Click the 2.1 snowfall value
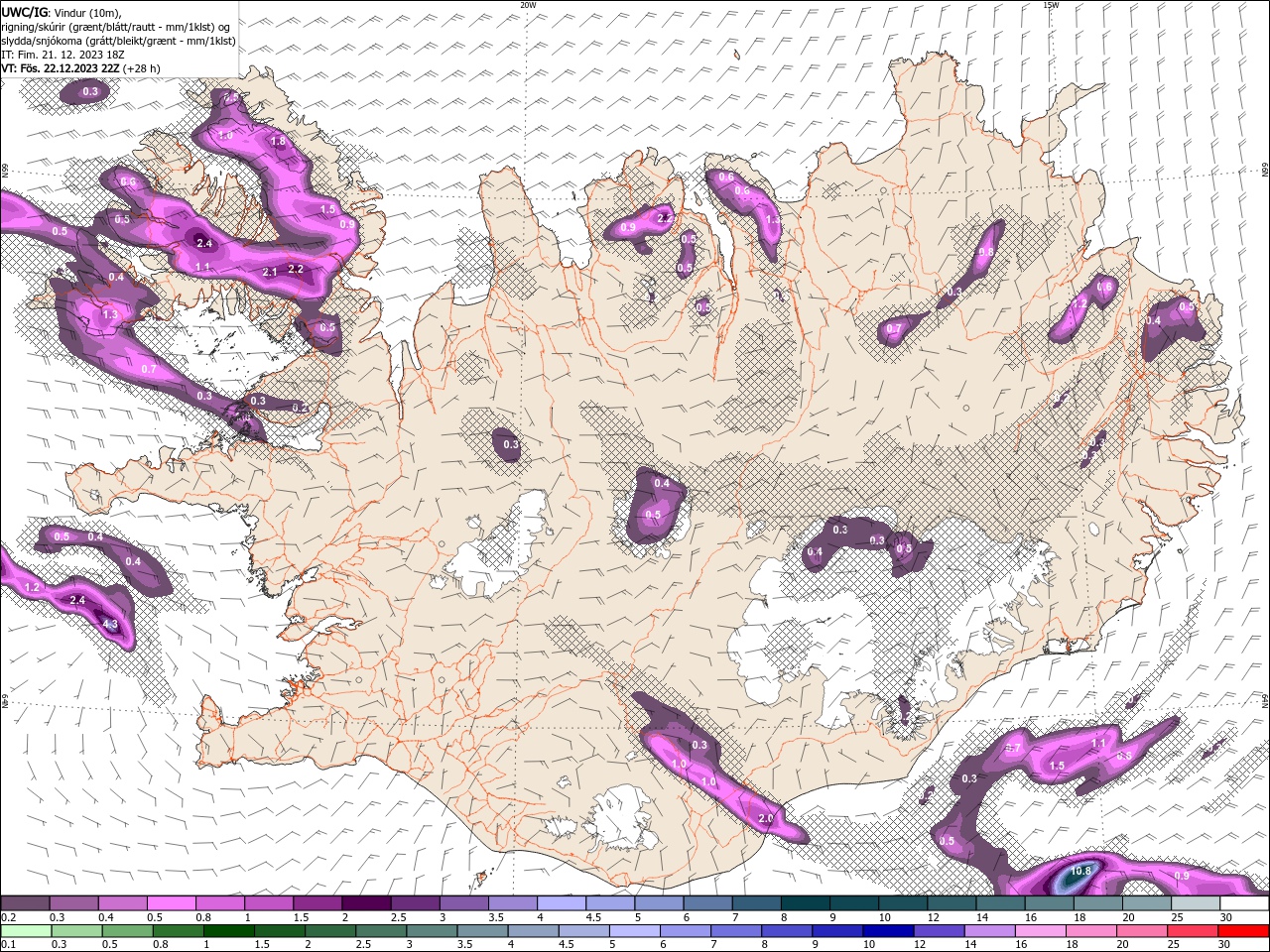 tap(269, 272)
